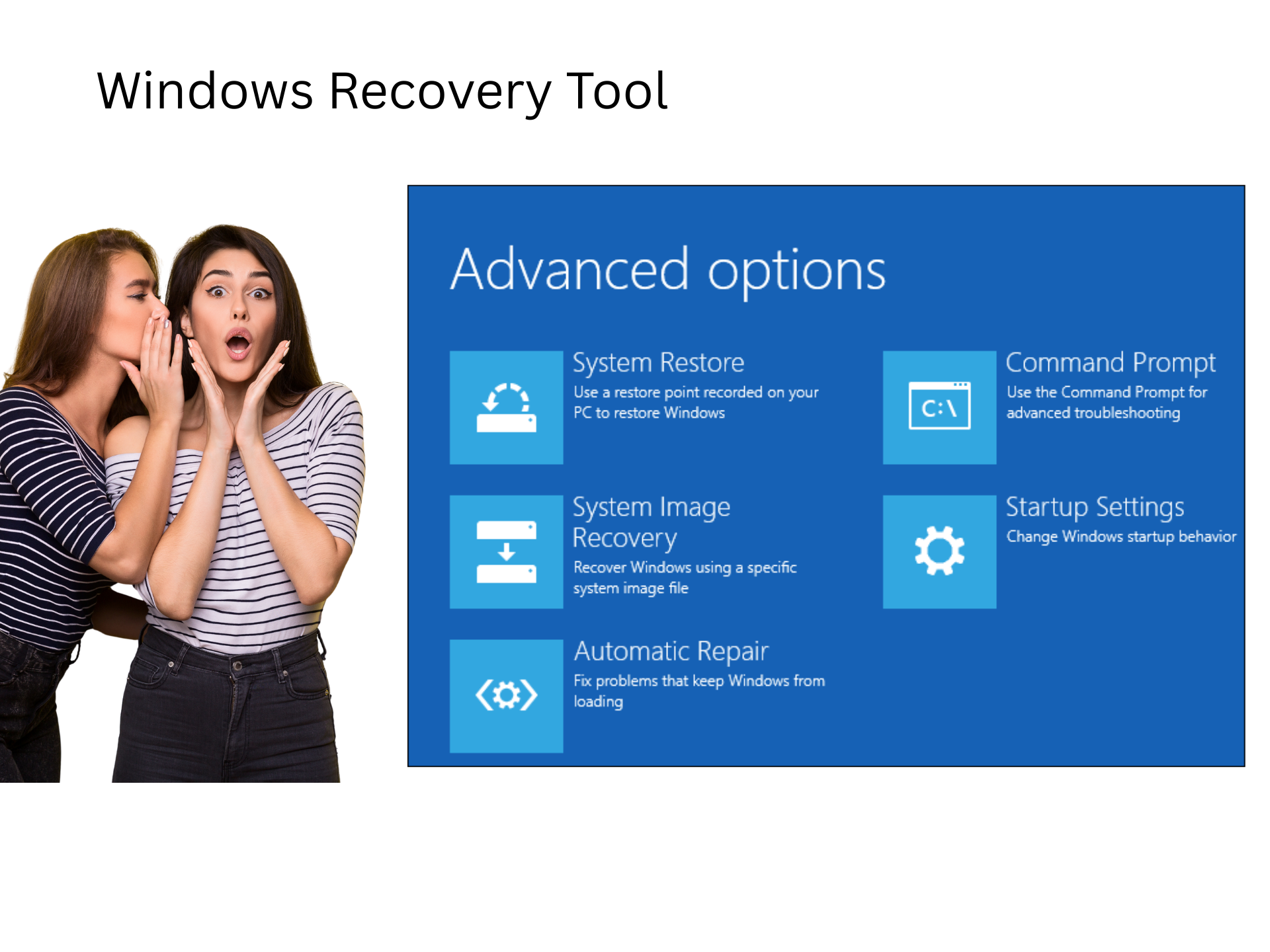Open the Command Prompt option label
The image size is (1270, 952).
pos(1111,363)
